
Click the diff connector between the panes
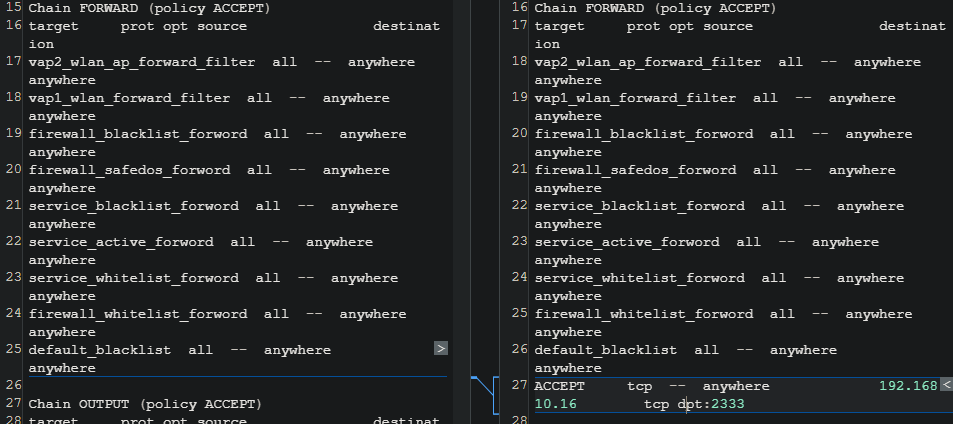[483, 393]
